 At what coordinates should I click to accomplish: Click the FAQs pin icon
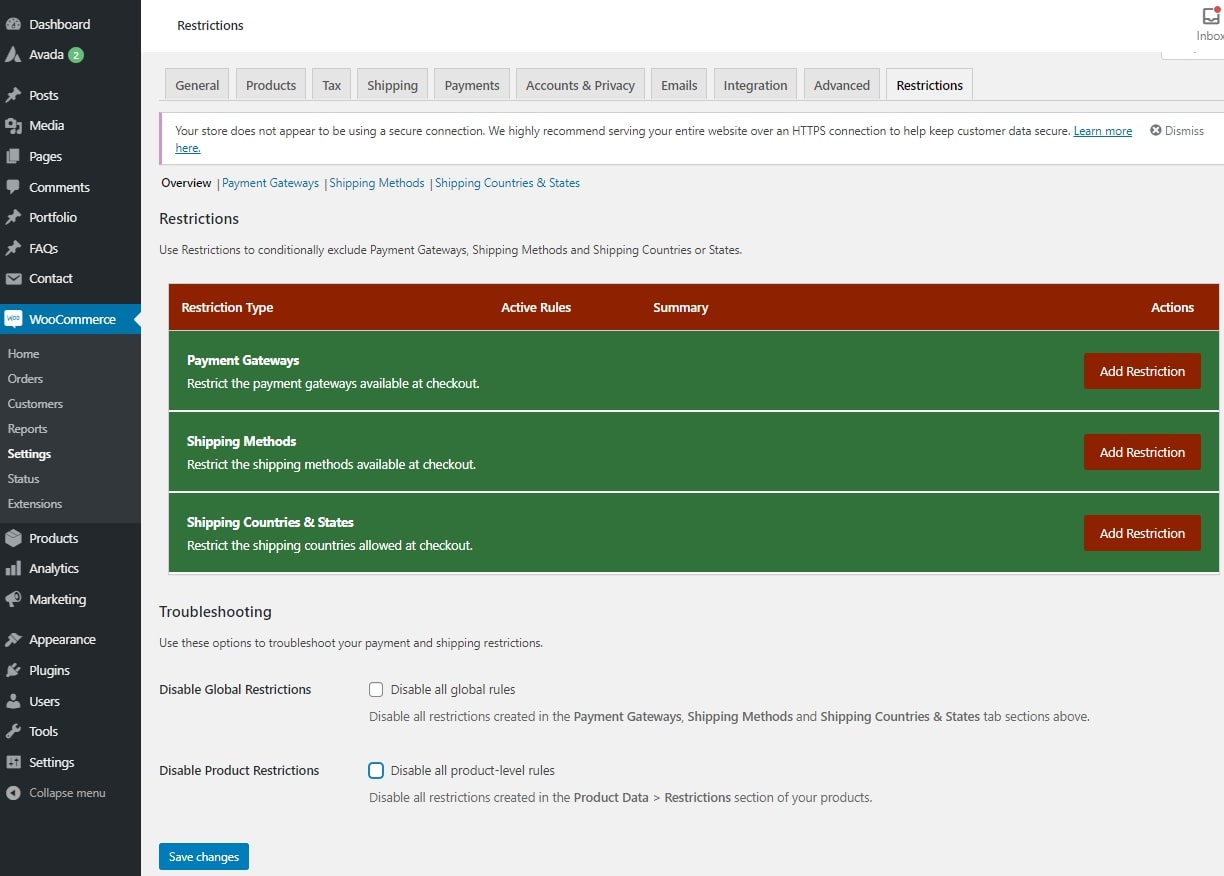[13, 248]
